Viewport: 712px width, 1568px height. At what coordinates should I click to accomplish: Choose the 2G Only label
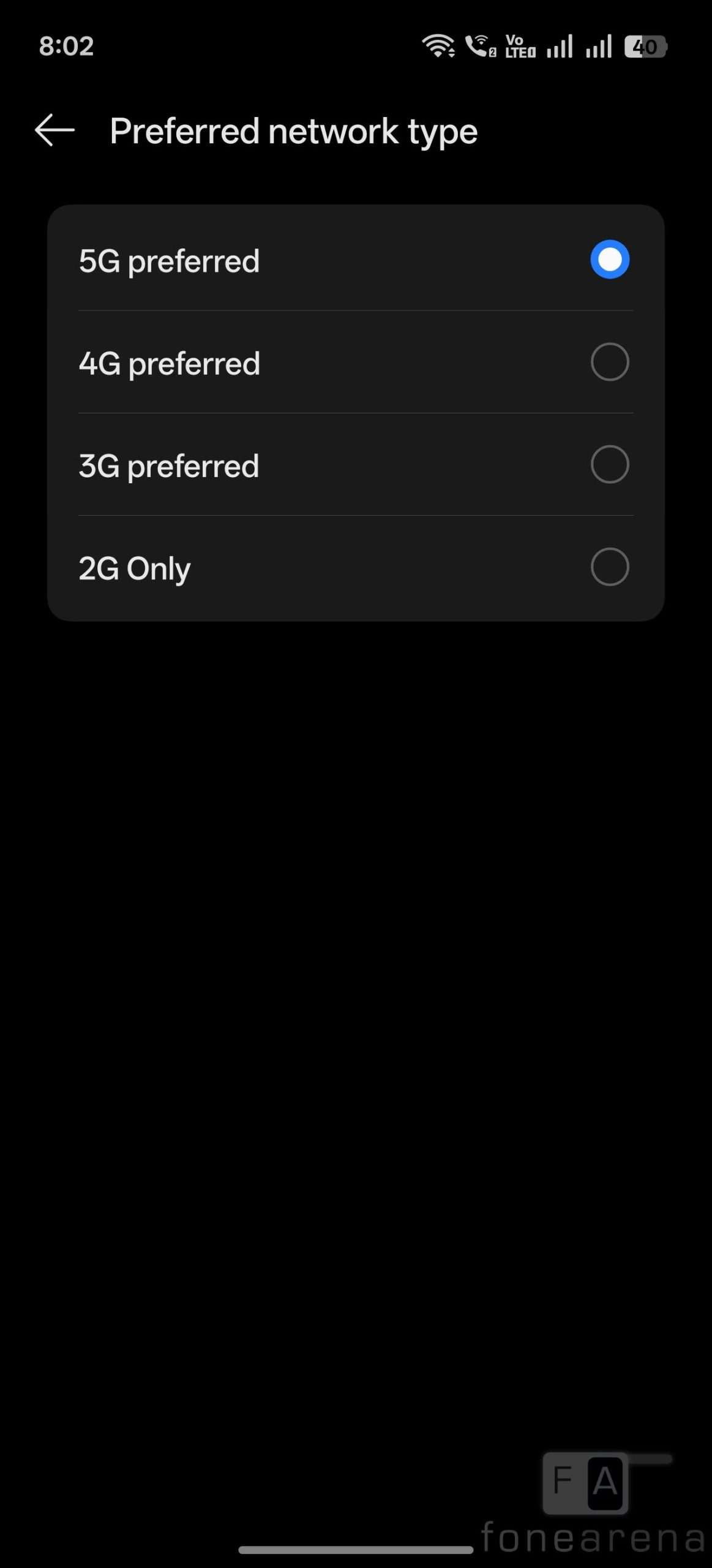tap(135, 569)
